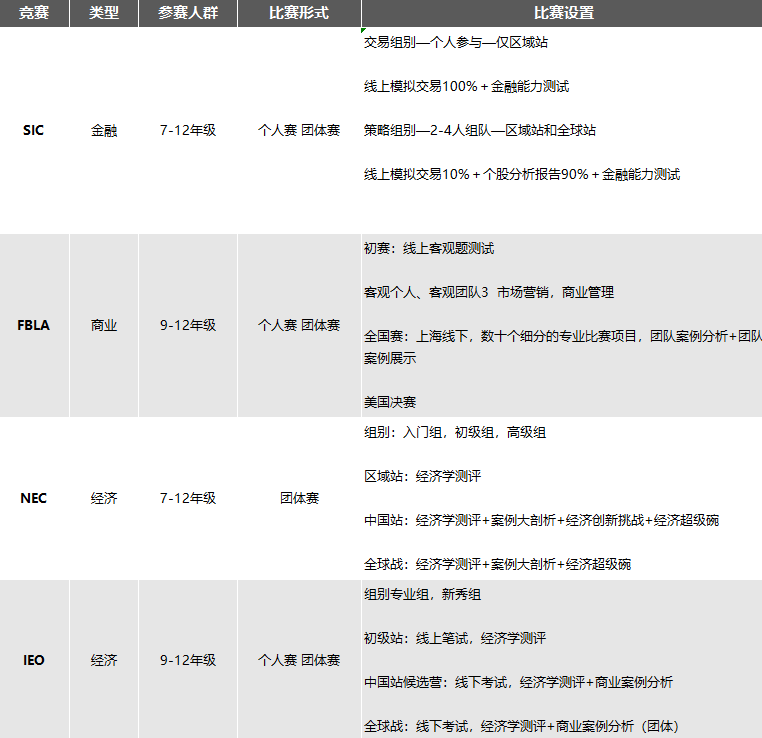
Task: Select the NEC competition cell
Action: click(34, 498)
